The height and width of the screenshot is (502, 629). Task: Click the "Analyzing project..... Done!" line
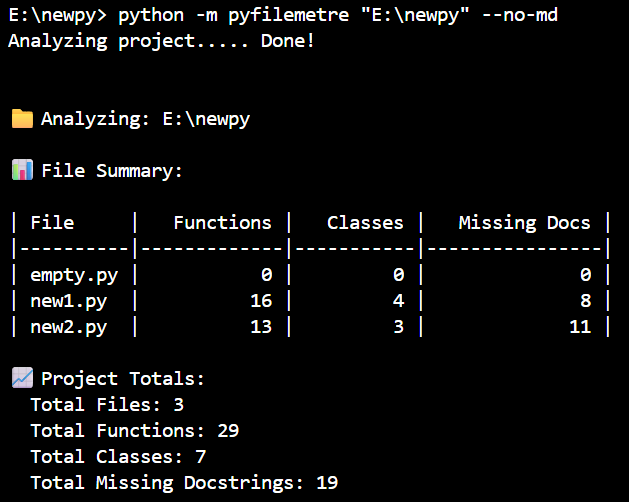[161, 42]
